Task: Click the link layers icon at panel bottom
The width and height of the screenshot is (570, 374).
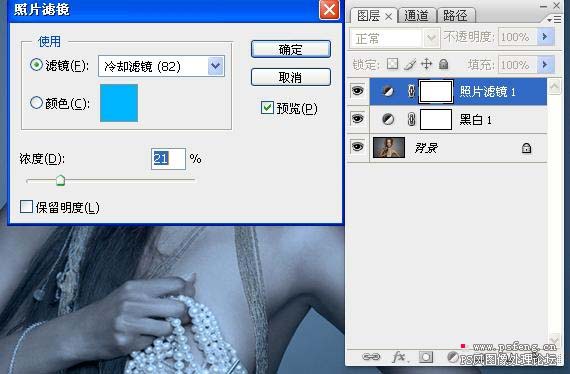Action: [371, 357]
